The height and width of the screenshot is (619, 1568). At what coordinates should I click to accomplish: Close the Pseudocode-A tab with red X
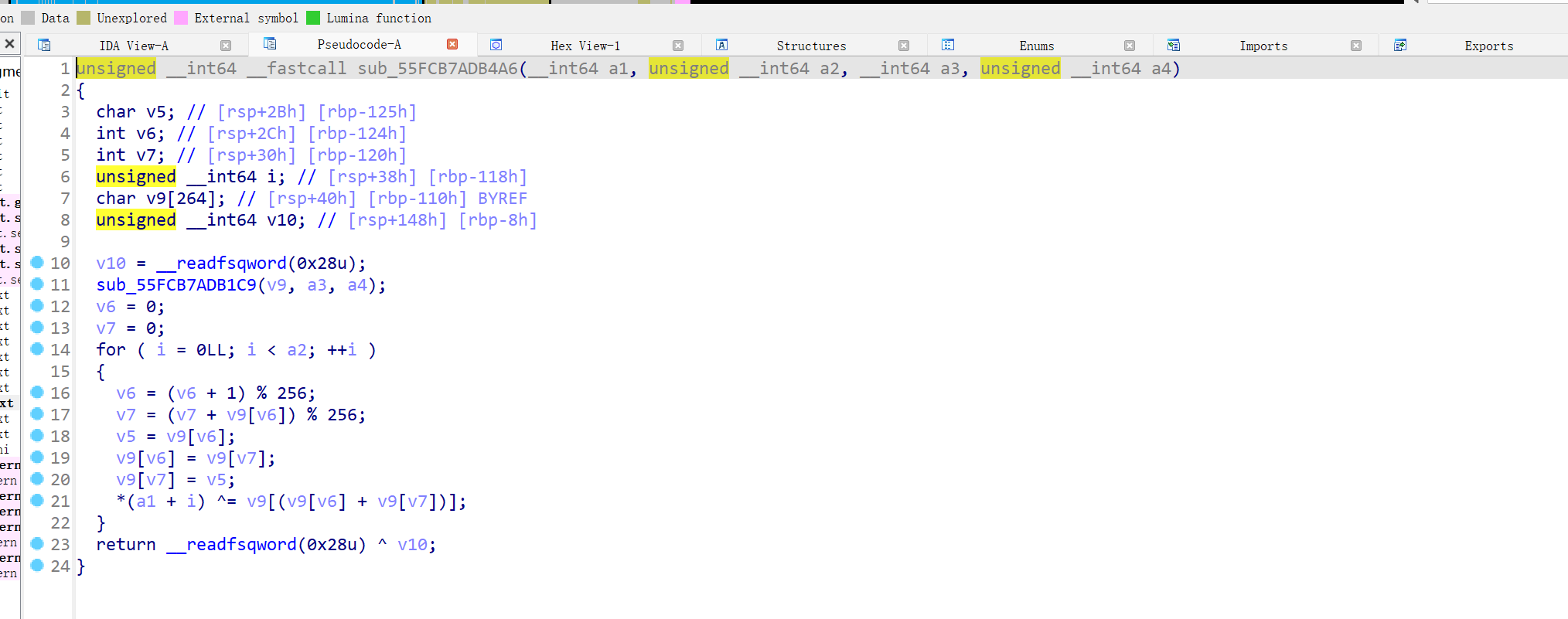[452, 44]
